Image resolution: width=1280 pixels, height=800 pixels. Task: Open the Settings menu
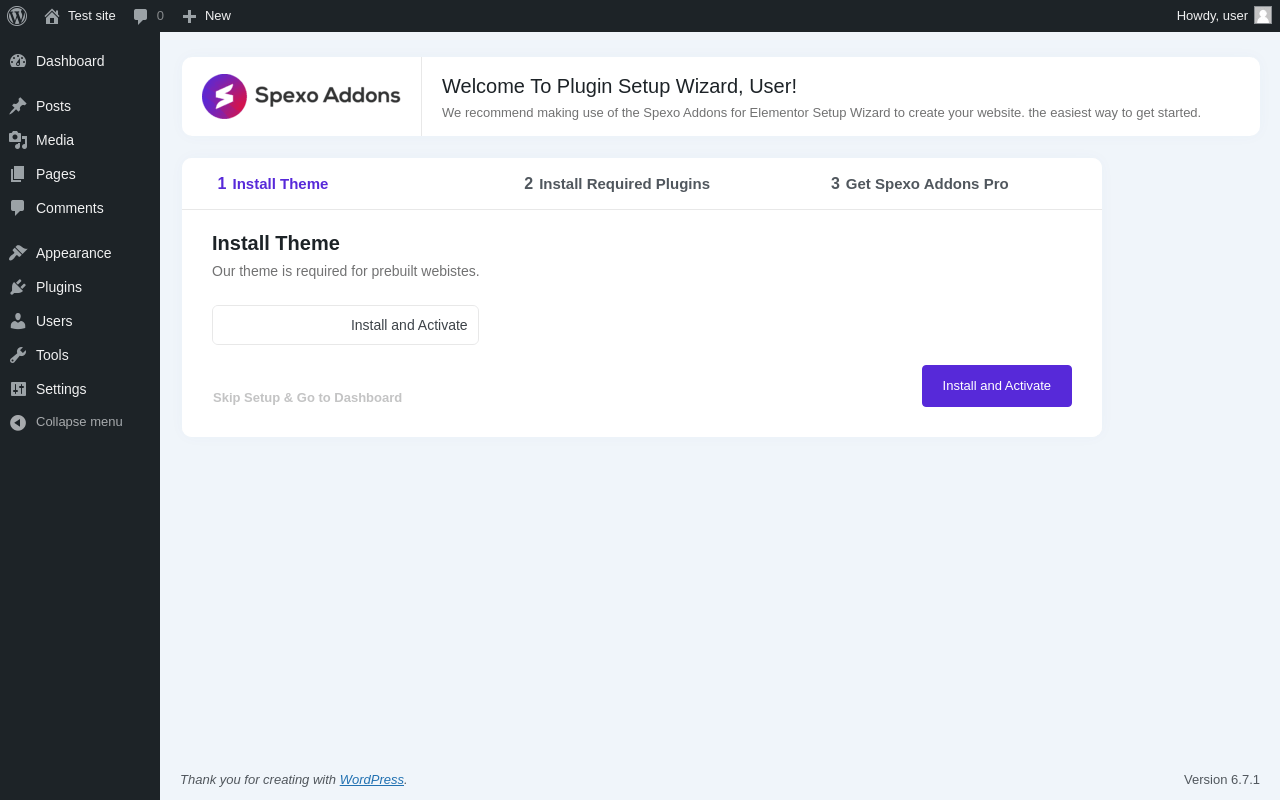click(x=80, y=389)
